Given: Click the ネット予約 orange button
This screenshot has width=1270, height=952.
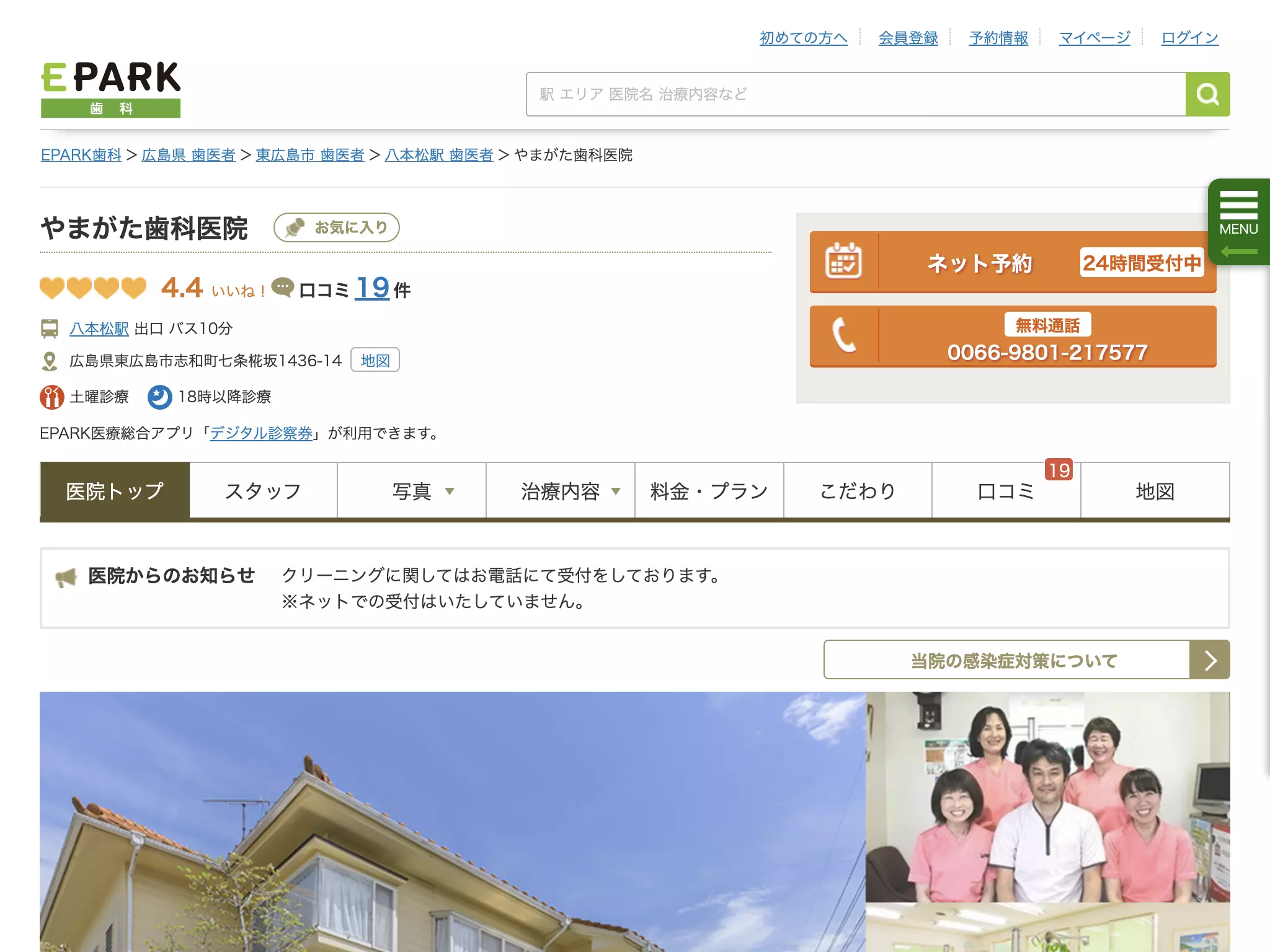Looking at the screenshot, I should pos(1013,262).
